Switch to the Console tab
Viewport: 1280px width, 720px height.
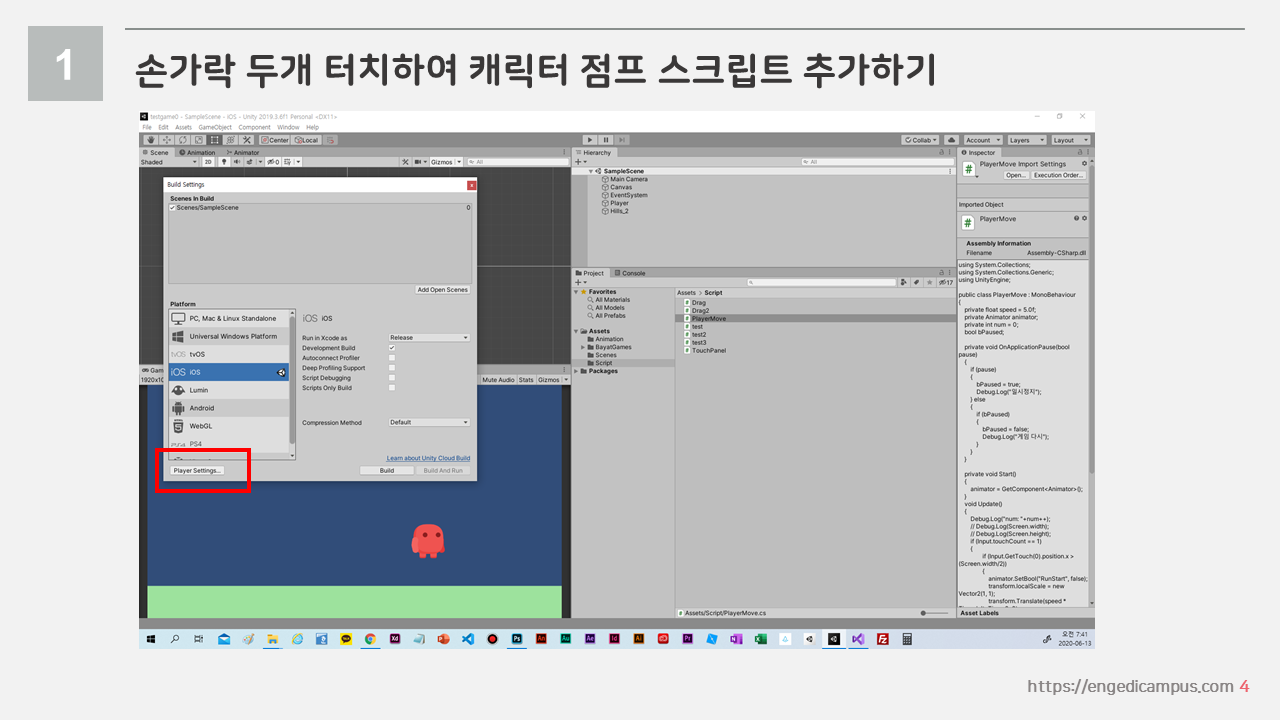[x=630, y=273]
